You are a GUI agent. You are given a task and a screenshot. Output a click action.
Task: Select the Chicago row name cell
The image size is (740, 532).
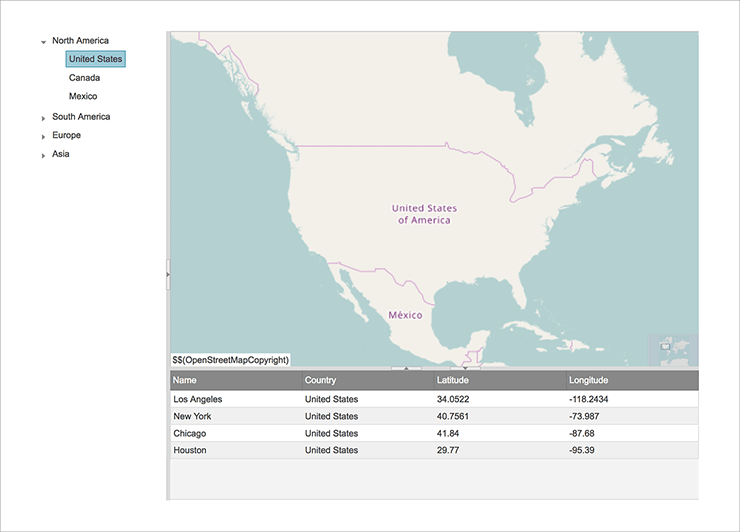tap(236, 433)
